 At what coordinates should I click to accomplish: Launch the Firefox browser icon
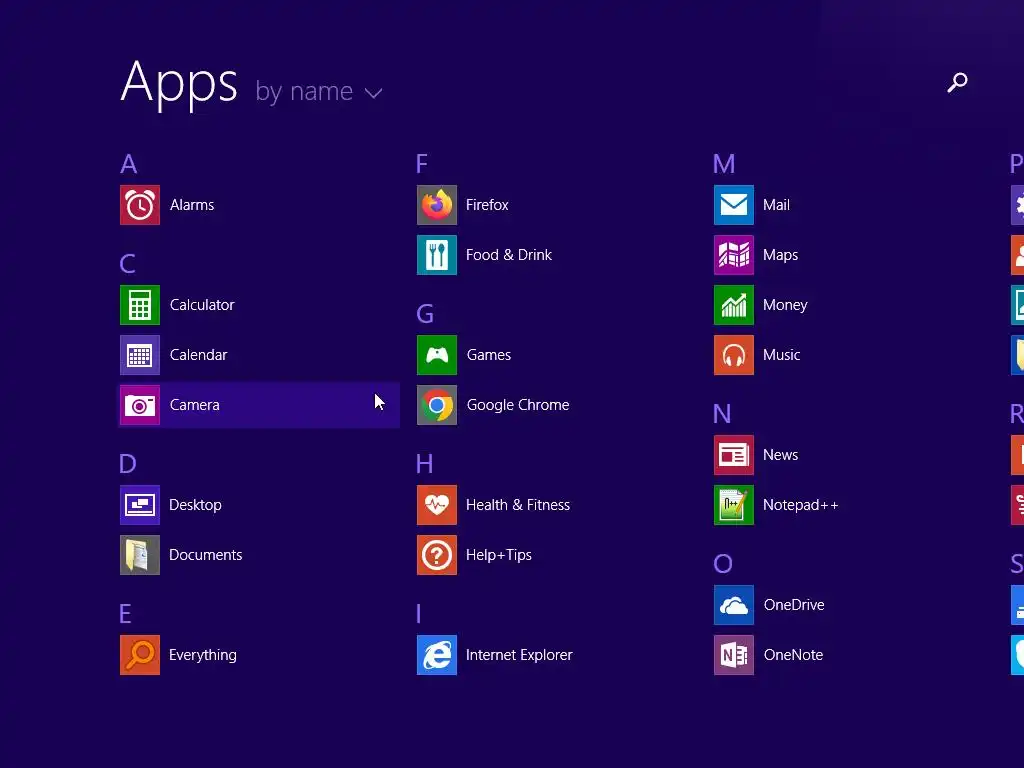point(437,205)
